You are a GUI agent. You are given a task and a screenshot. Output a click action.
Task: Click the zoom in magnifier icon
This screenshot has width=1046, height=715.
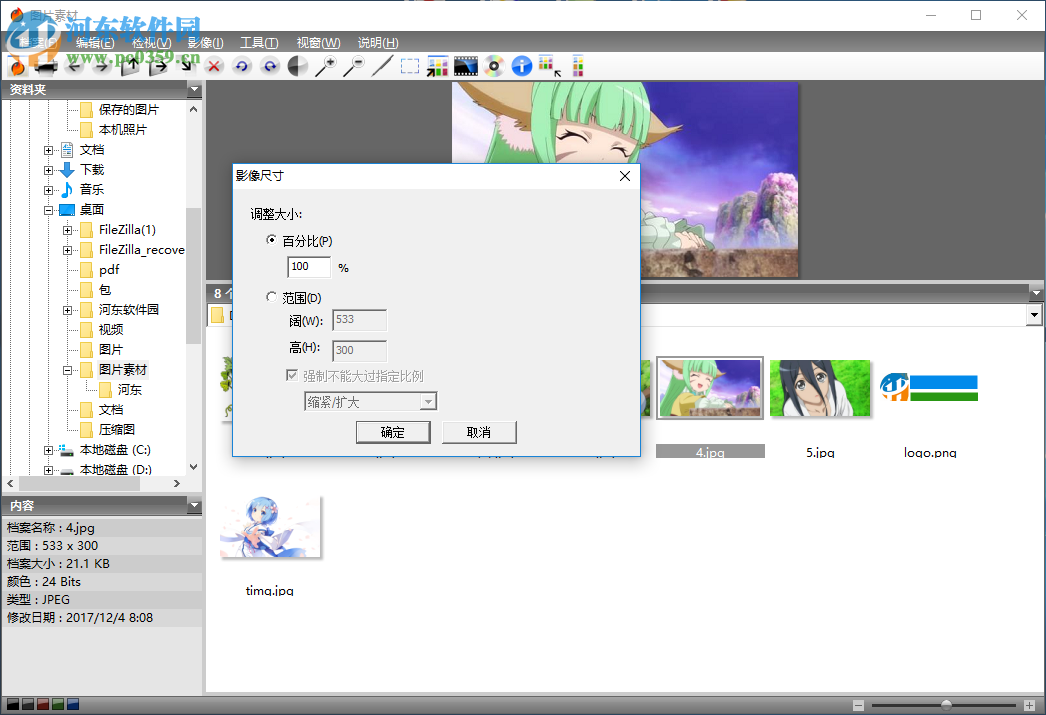(x=326, y=66)
